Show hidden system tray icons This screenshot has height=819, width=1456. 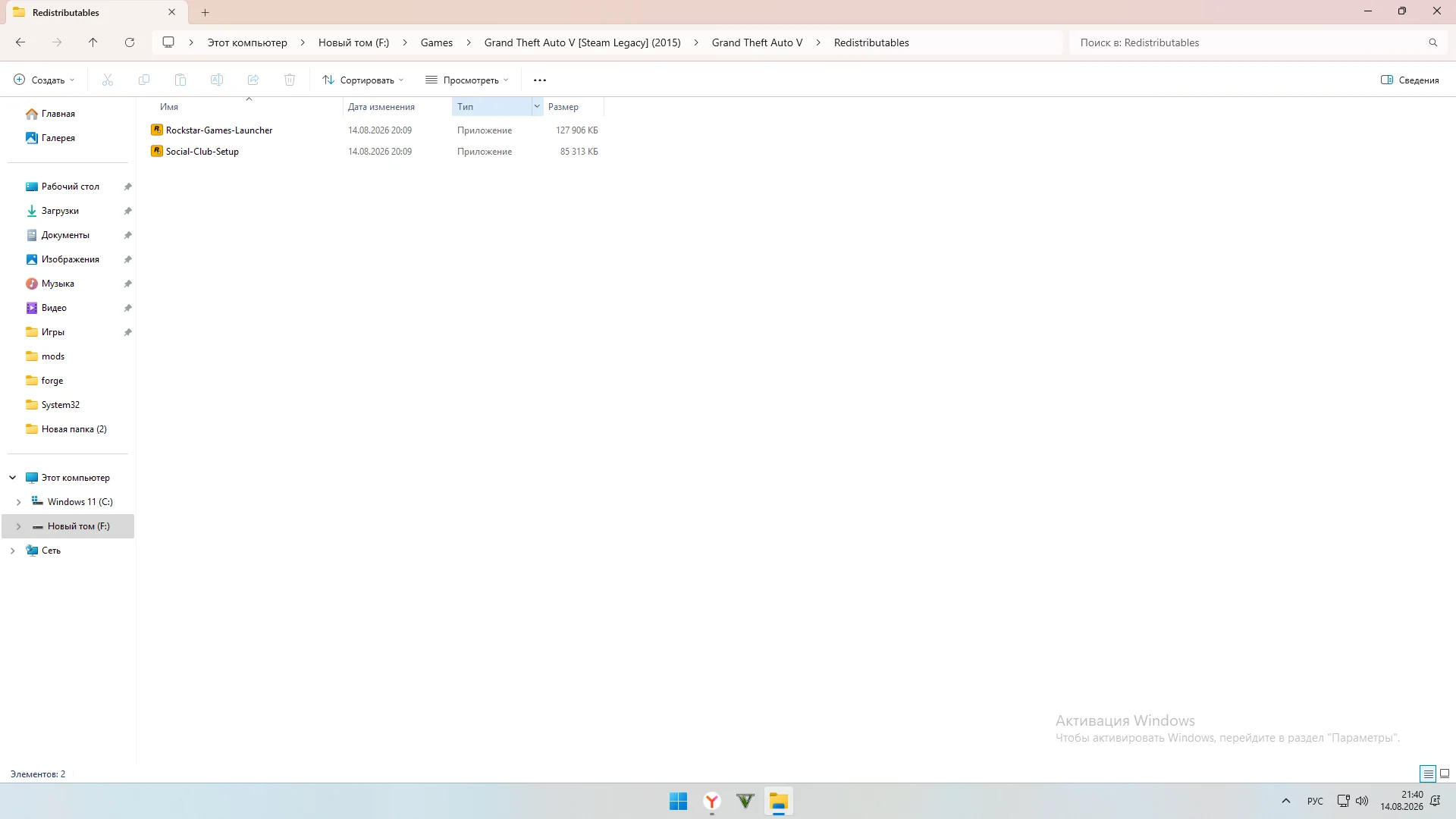pos(1286,801)
